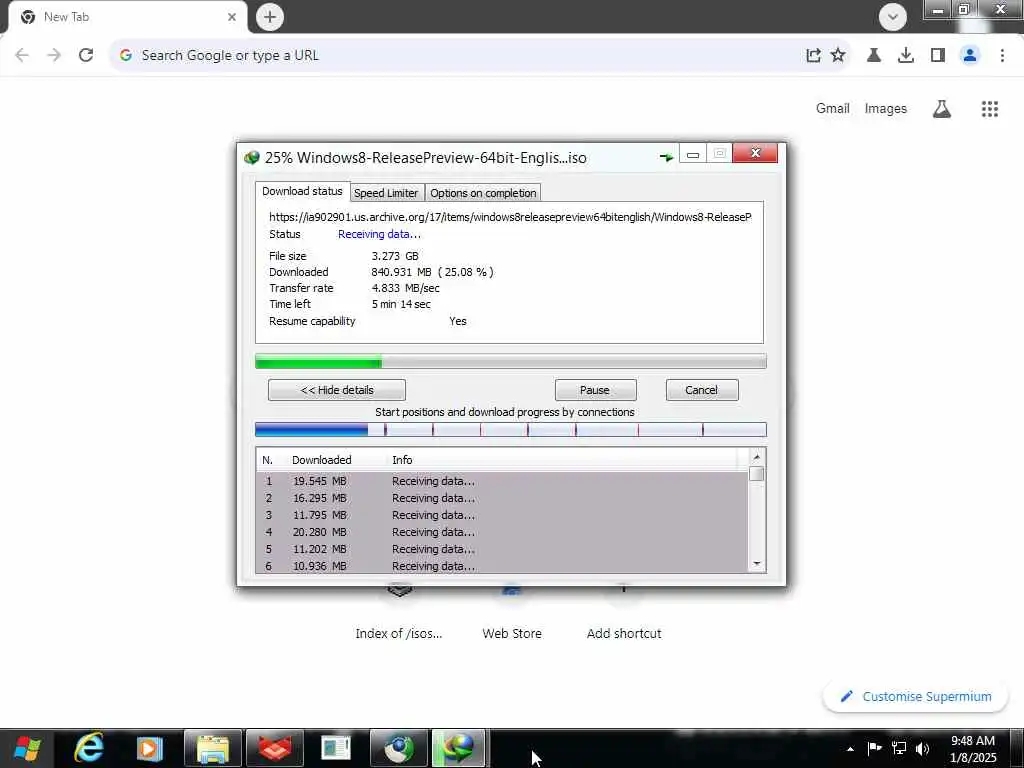Select connection row with 20.280 MB
1024x768 pixels.
[502, 532]
